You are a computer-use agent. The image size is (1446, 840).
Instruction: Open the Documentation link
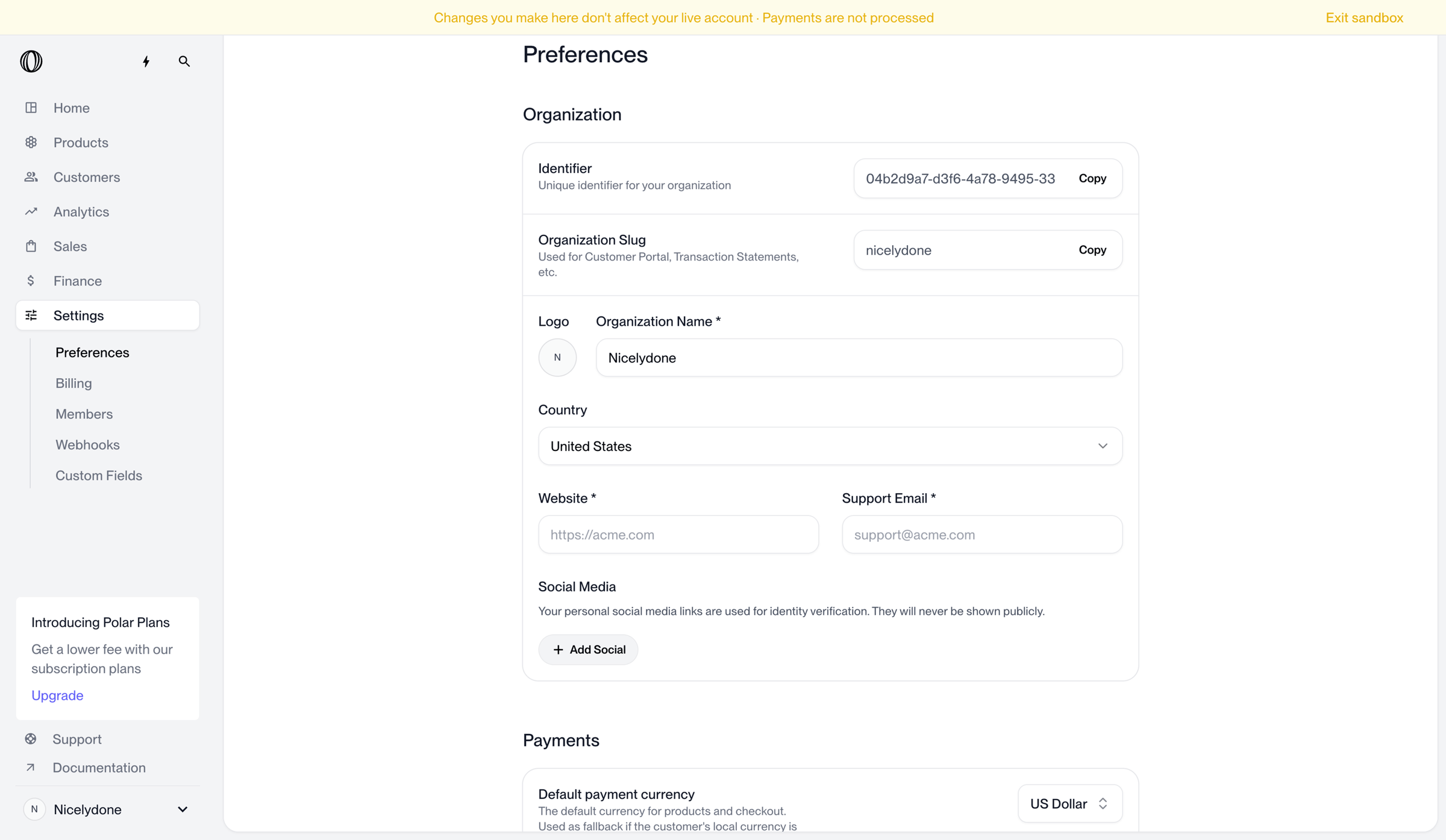tap(99, 767)
